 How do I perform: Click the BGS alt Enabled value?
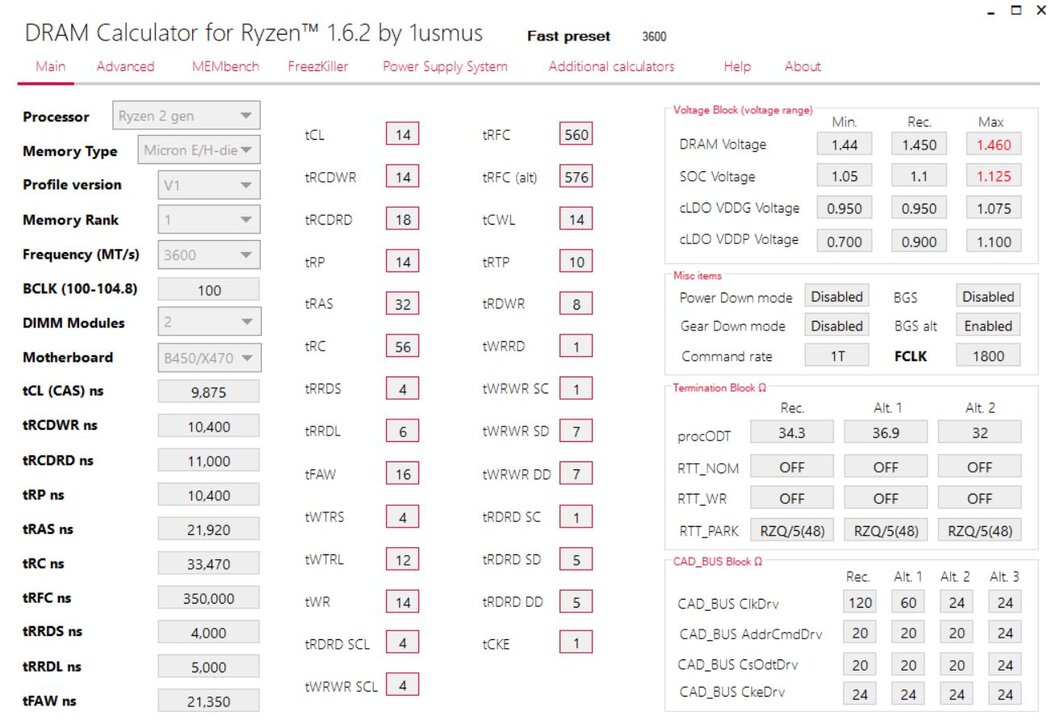pyautogui.click(x=988, y=326)
